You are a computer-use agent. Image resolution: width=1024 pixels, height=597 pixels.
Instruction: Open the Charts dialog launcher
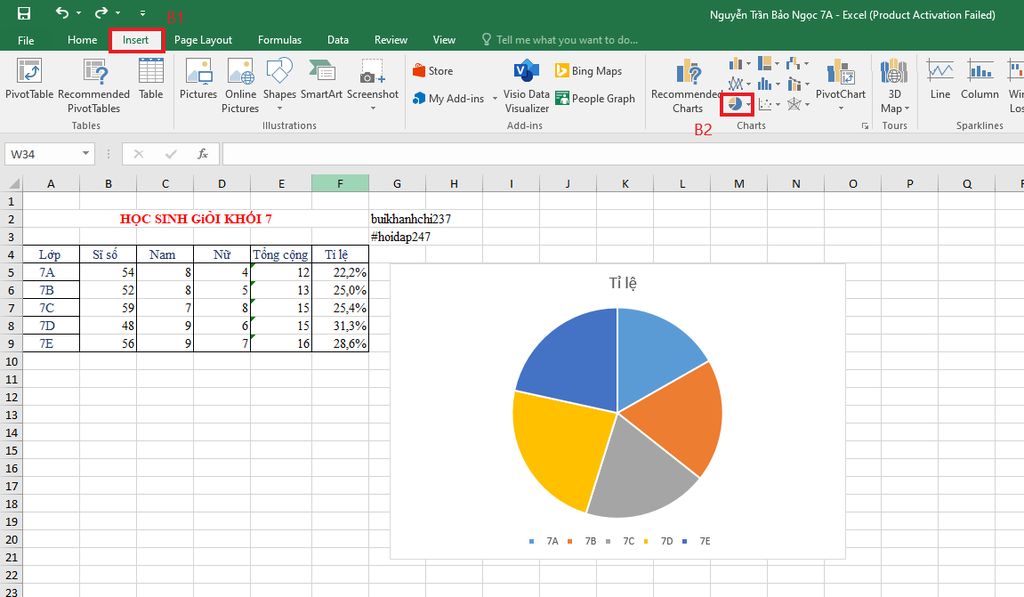(865, 125)
